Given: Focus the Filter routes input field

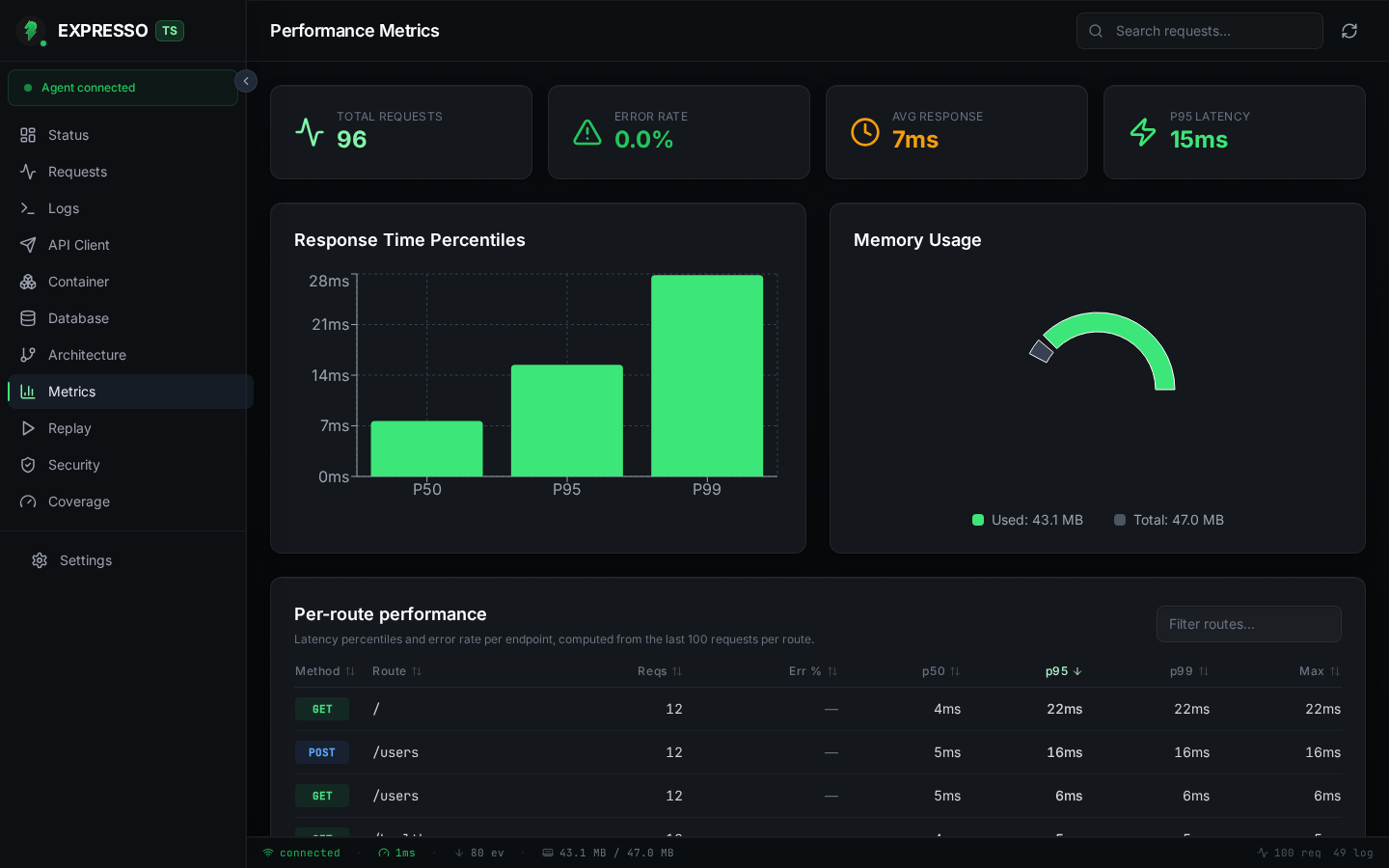Looking at the screenshot, I should point(1249,624).
